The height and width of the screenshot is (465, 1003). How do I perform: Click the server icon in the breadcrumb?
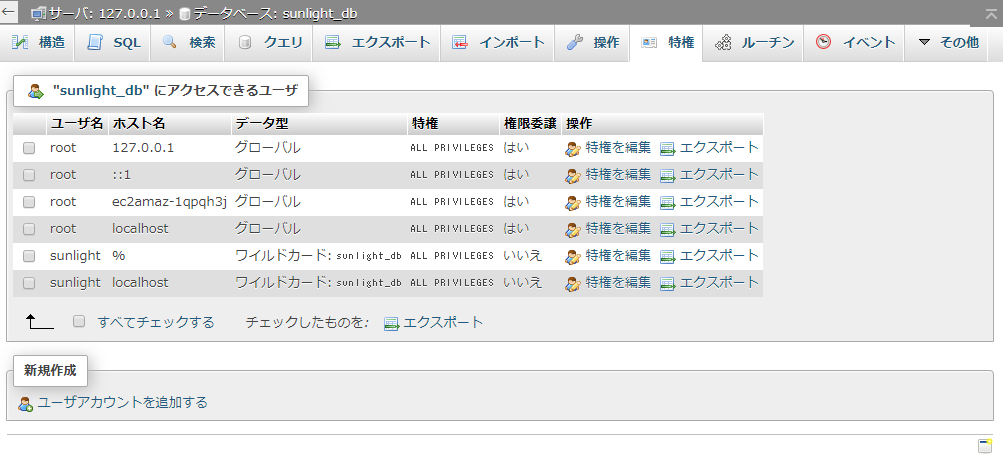(38, 14)
